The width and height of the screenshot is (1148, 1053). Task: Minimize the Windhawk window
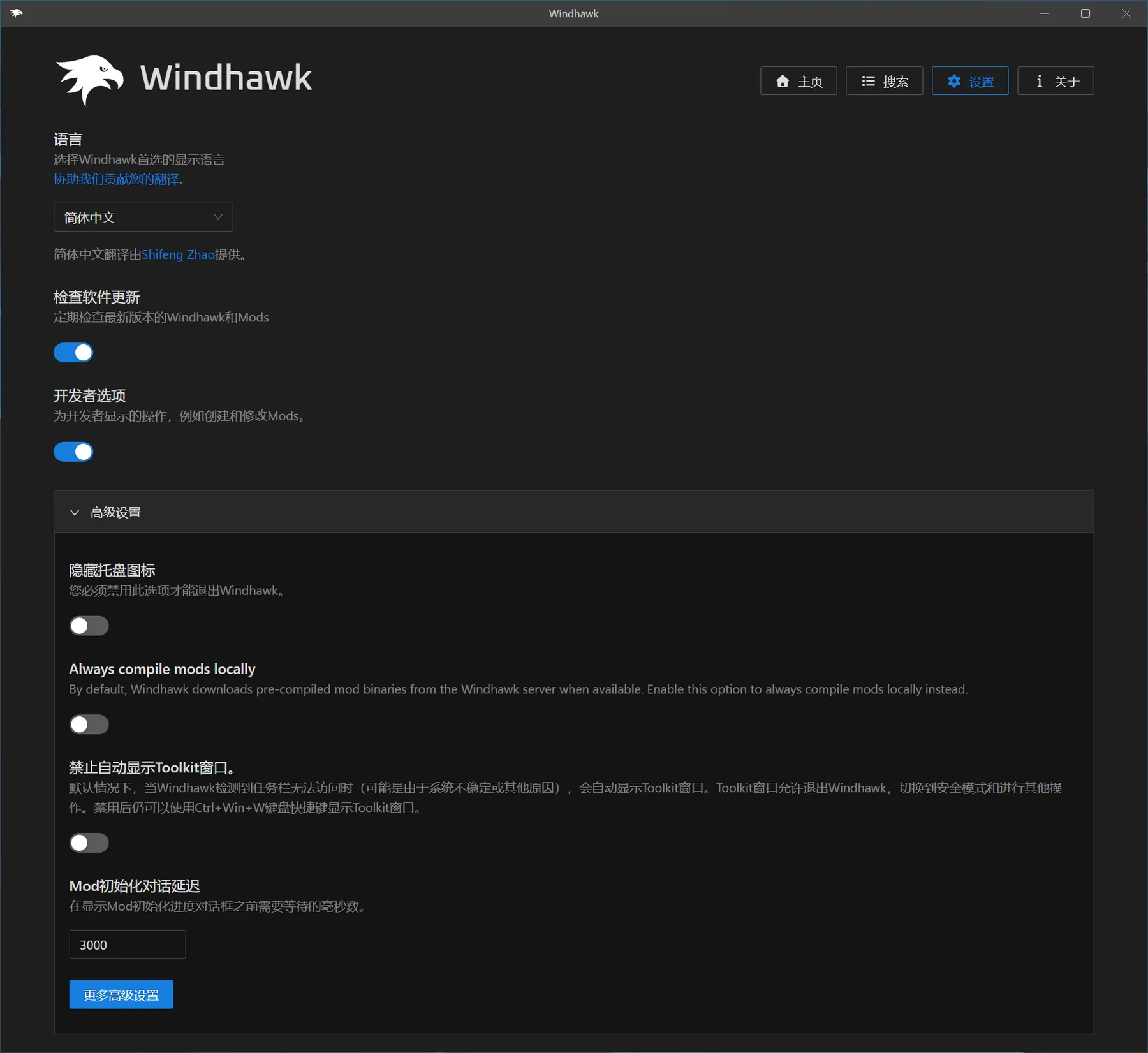click(1045, 13)
